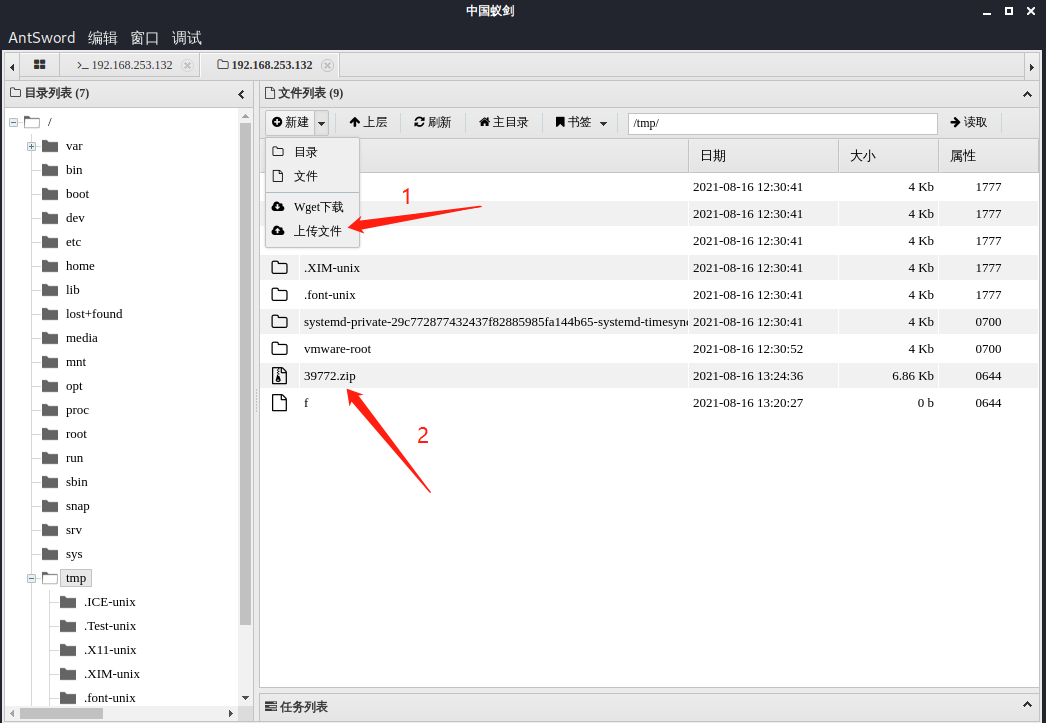Select the lost+found folder in tree
The image size is (1046, 723).
(x=94, y=314)
